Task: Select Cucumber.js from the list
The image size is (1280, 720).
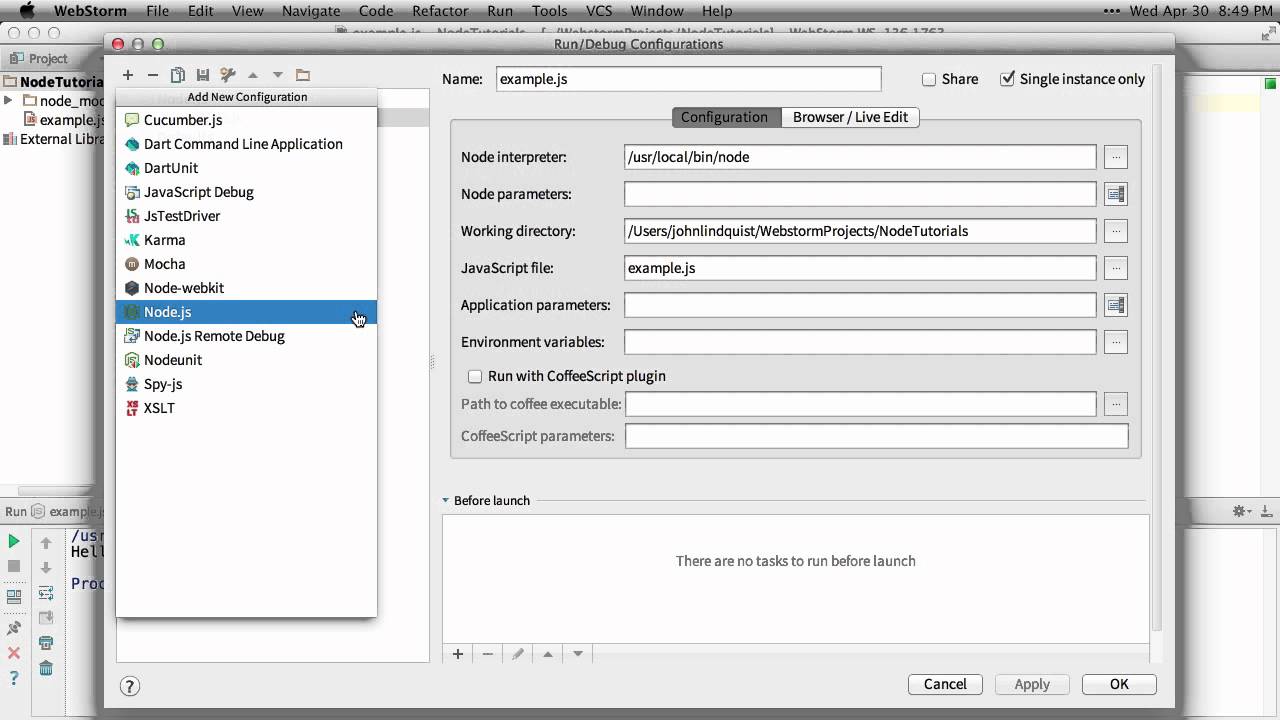Action: coord(246,120)
